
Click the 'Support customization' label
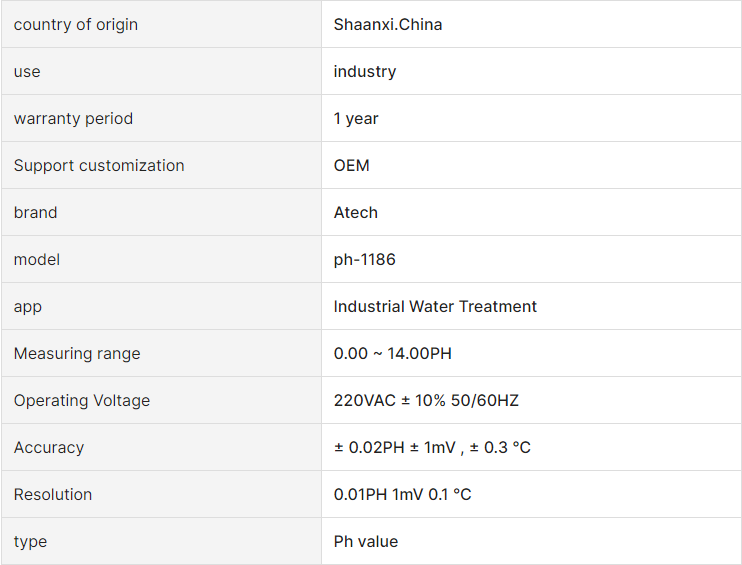pos(99,166)
